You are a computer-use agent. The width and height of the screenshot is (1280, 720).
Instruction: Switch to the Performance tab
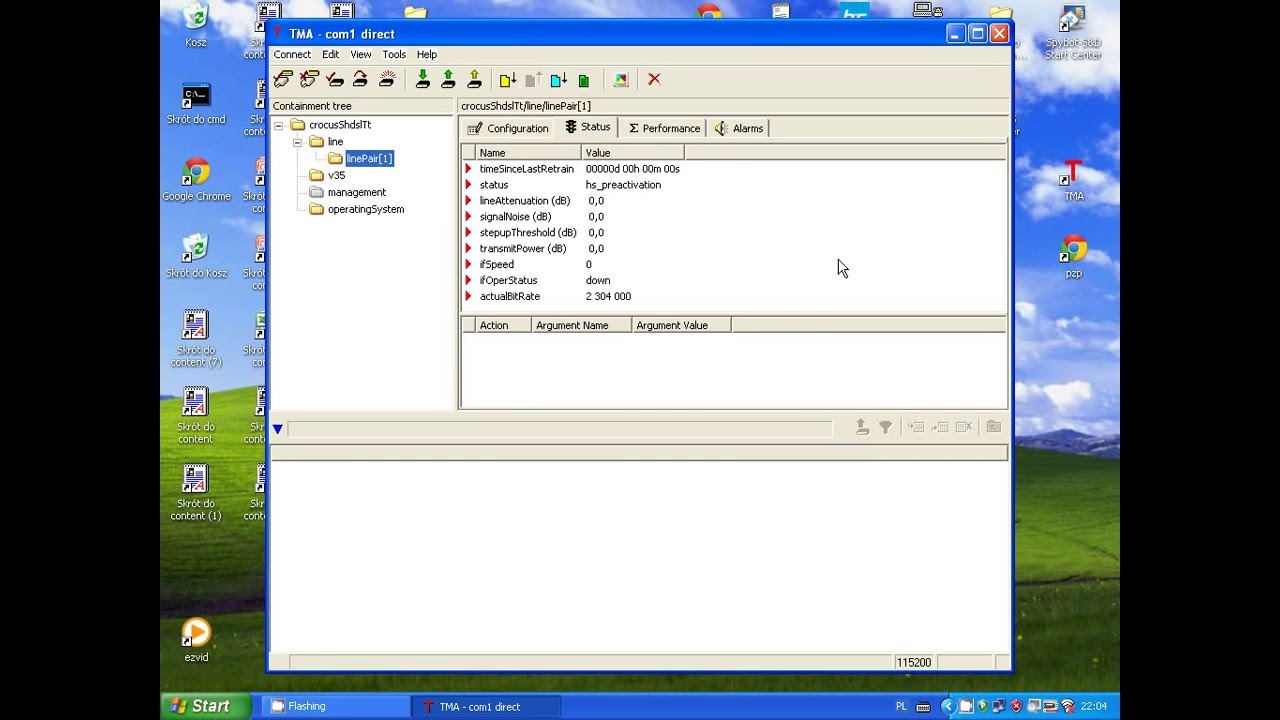tap(664, 128)
